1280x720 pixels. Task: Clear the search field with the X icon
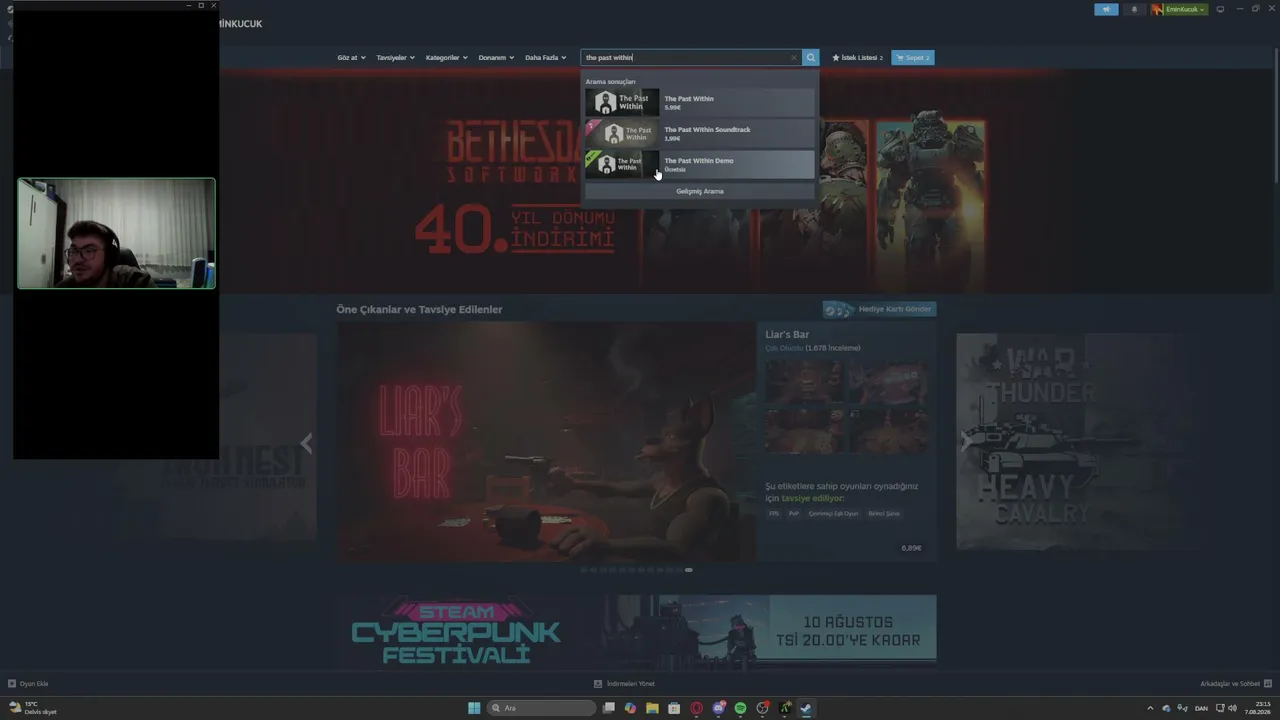coord(794,58)
